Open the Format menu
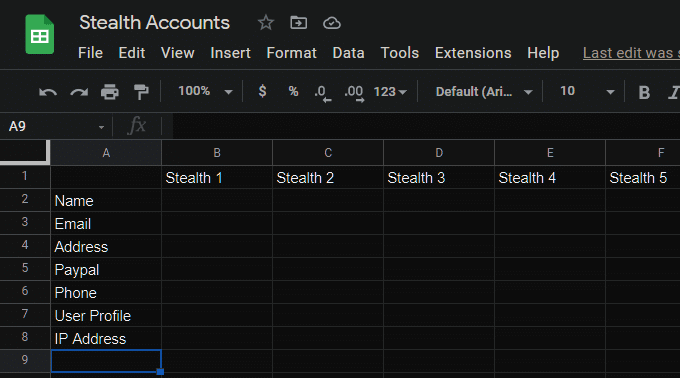Viewport: 680px width, 378px height. point(291,53)
